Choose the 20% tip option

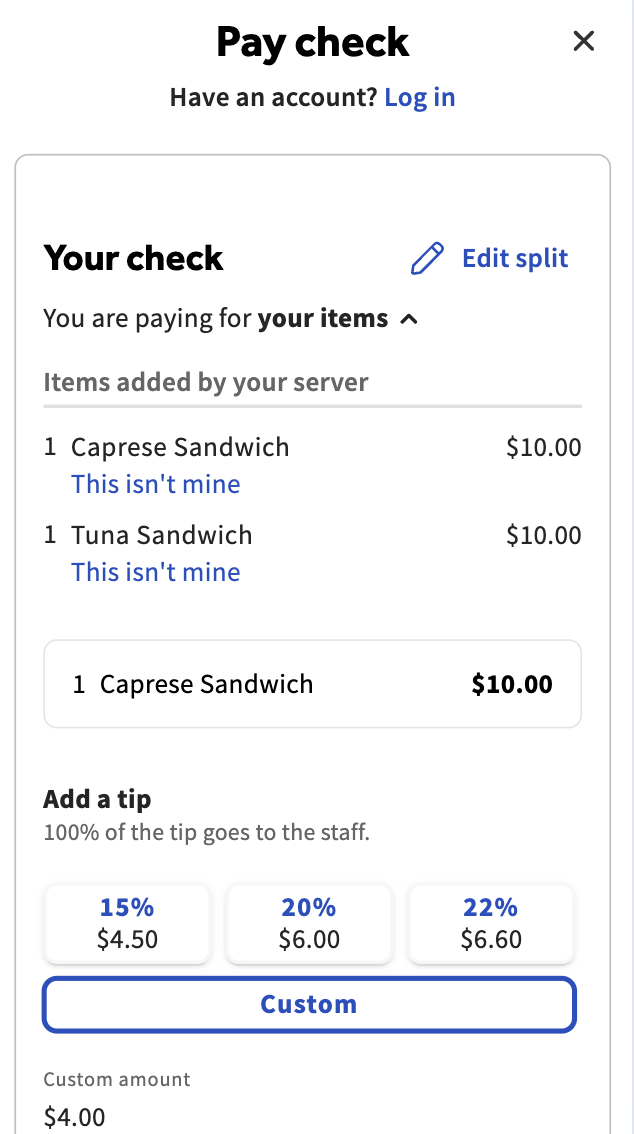pyautogui.click(x=309, y=922)
